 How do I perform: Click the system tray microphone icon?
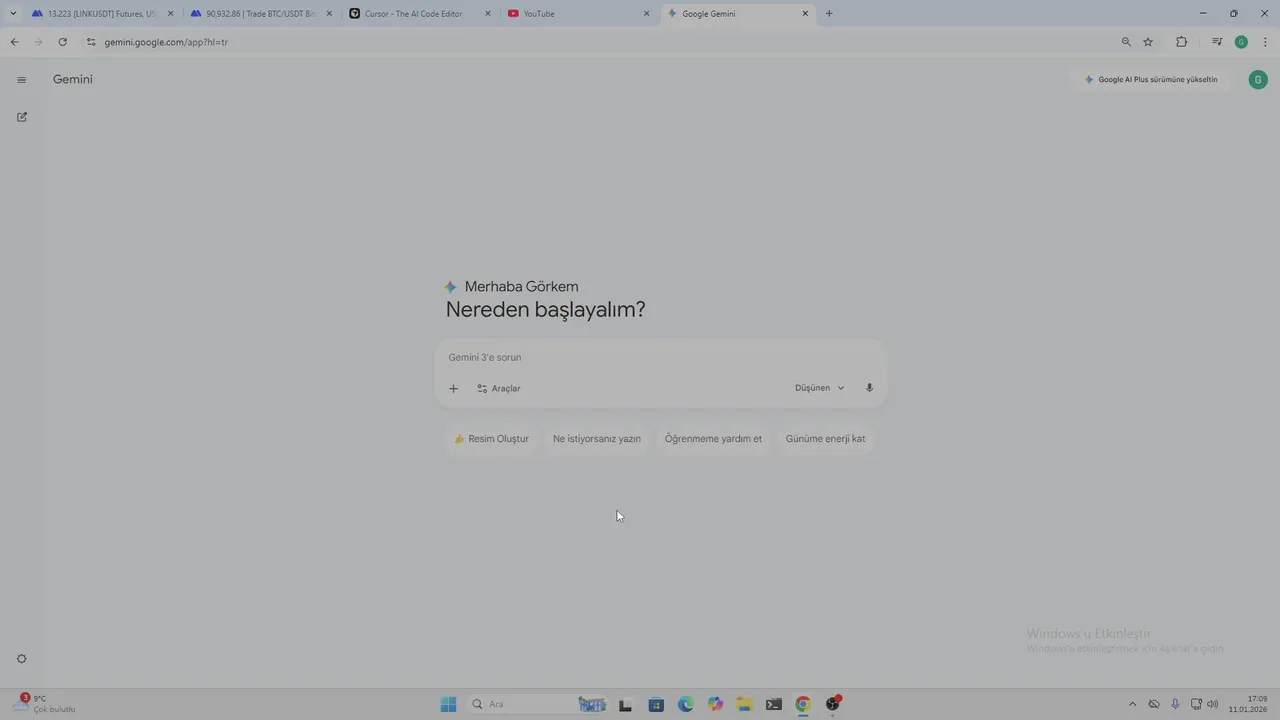(1175, 704)
